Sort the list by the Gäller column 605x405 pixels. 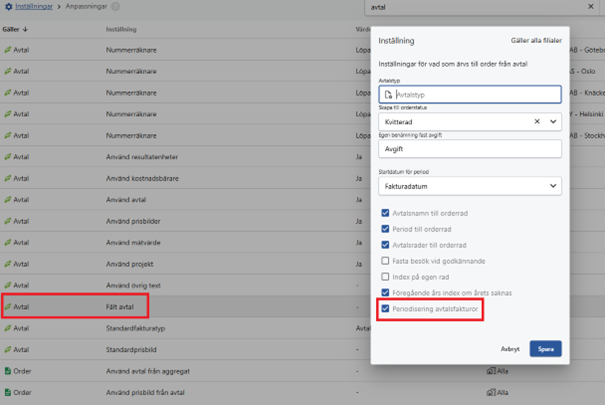[15, 29]
